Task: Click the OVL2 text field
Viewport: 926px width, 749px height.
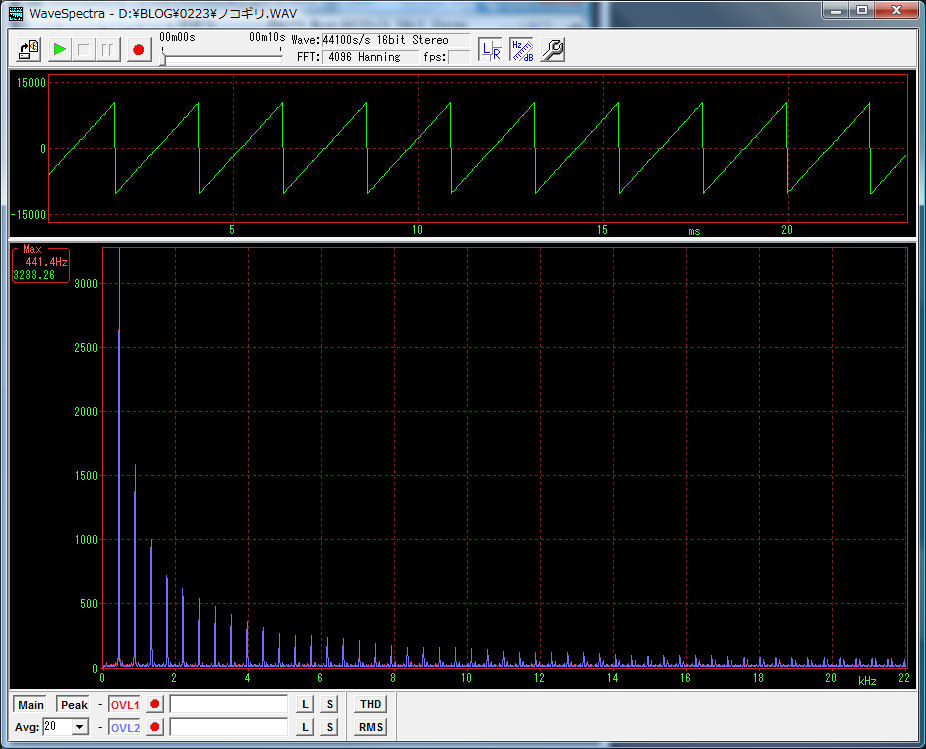Action: pyautogui.click(x=229, y=727)
